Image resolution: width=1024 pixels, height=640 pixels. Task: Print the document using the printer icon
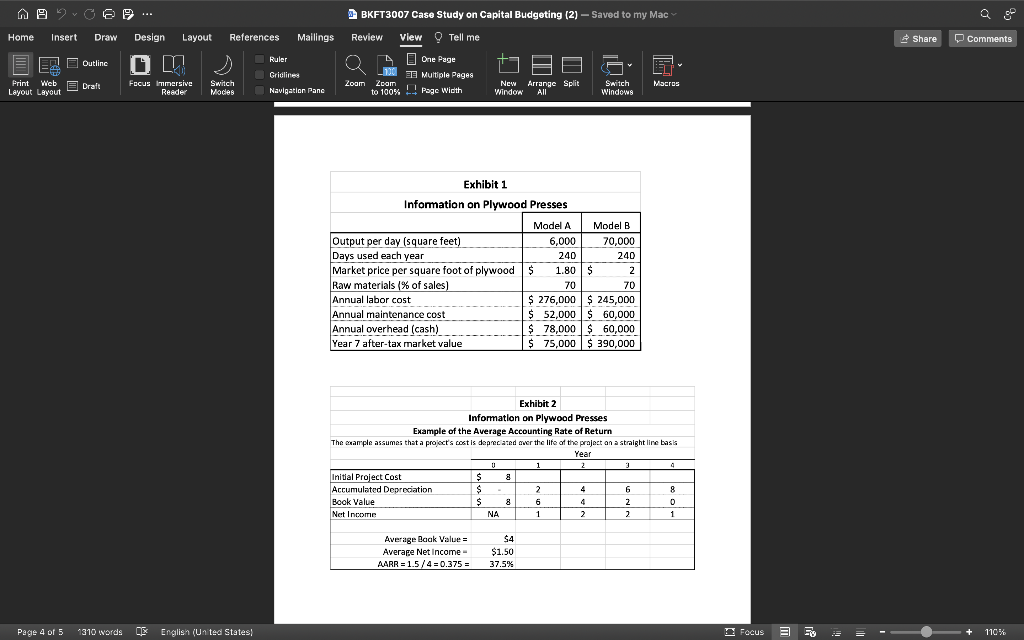[109, 14]
